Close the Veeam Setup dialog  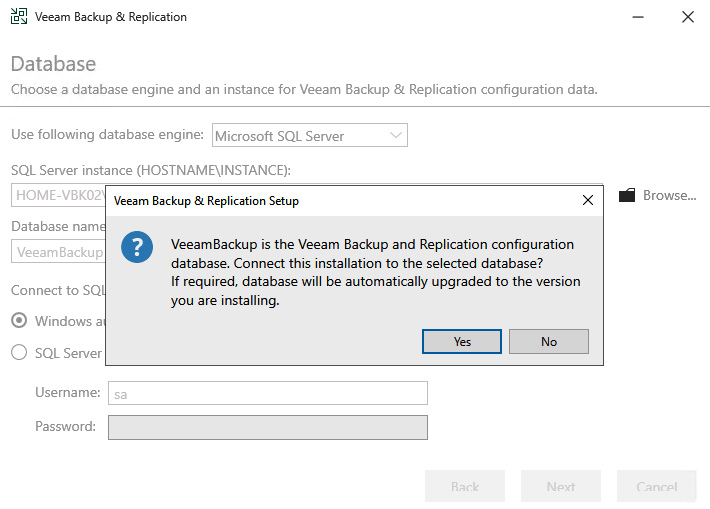[588, 200]
